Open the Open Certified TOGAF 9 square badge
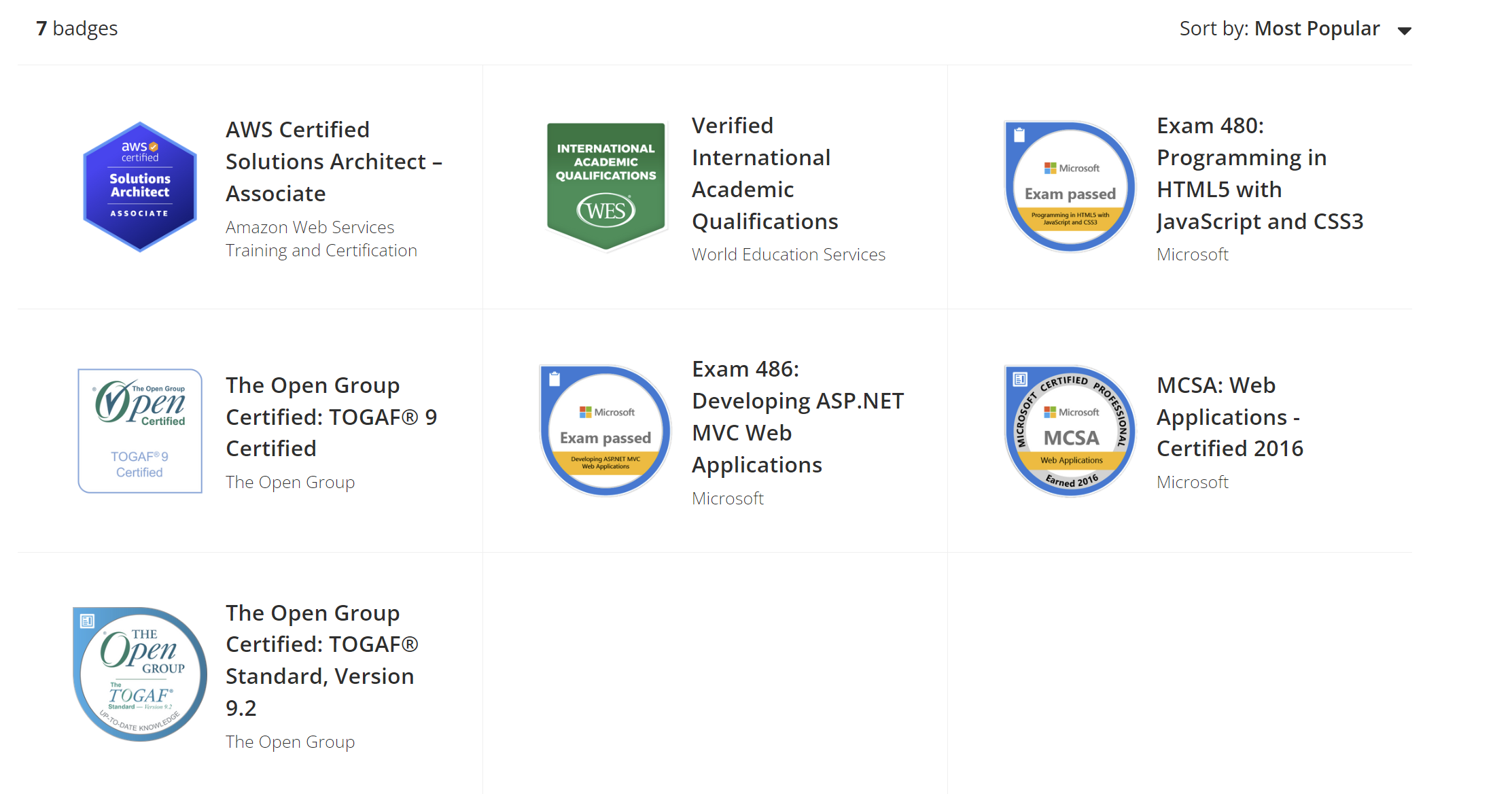The image size is (1512, 794). (140, 431)
